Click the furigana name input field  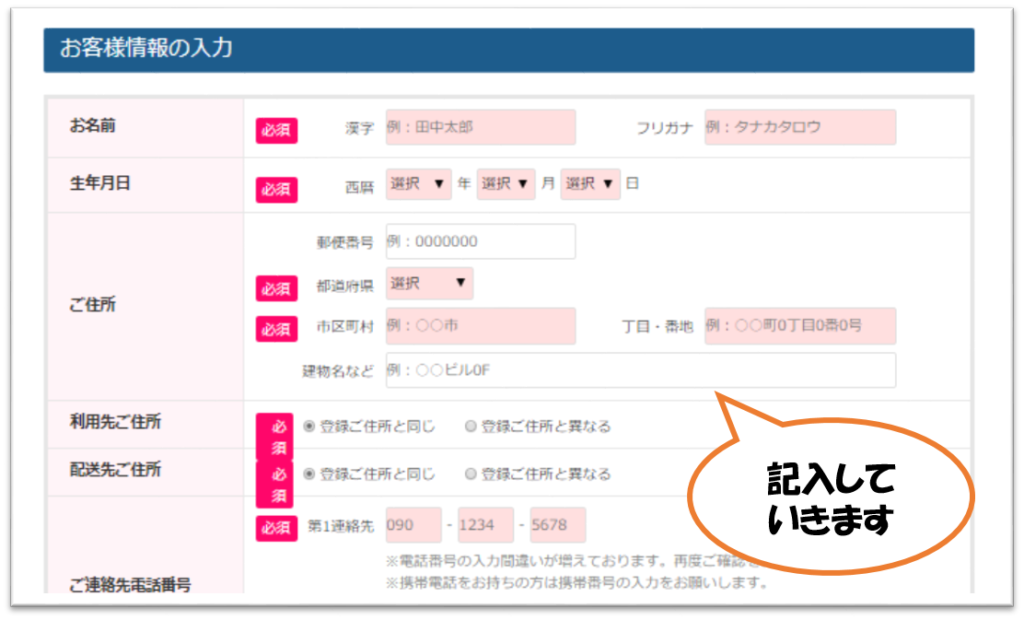[799, 128]
